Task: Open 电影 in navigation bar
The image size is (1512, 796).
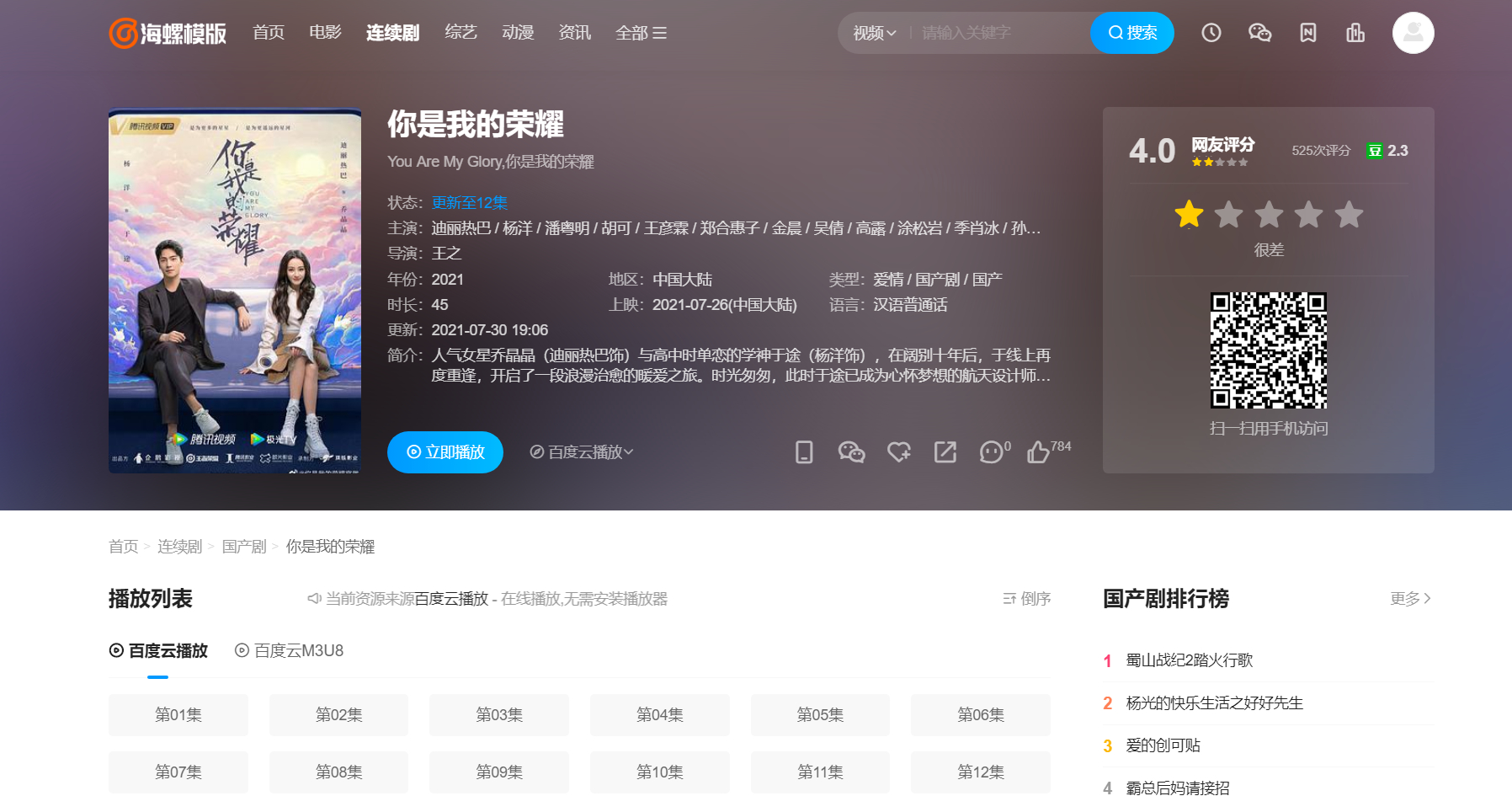Action: 325,33
